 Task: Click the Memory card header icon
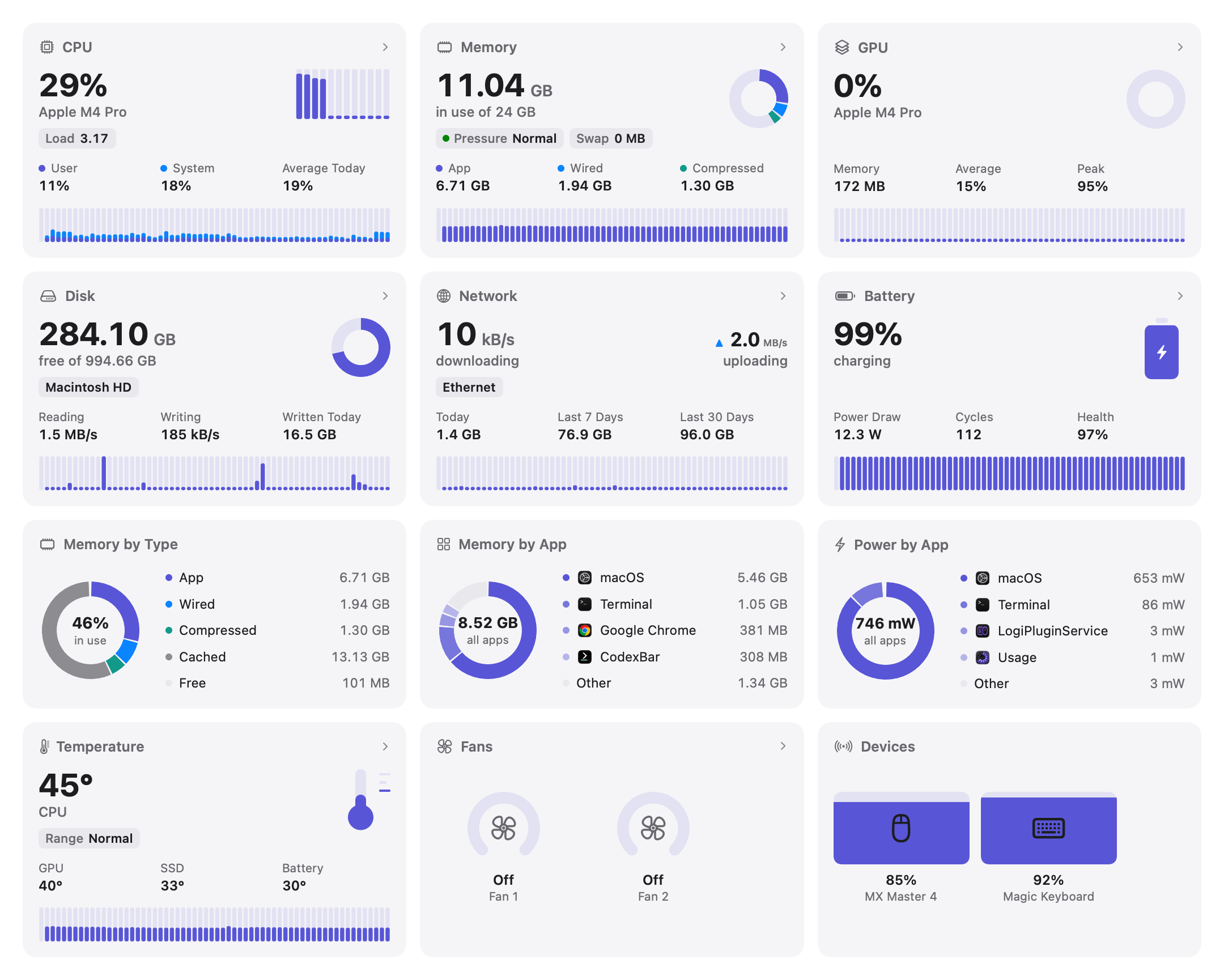click(x=444, y=47)
